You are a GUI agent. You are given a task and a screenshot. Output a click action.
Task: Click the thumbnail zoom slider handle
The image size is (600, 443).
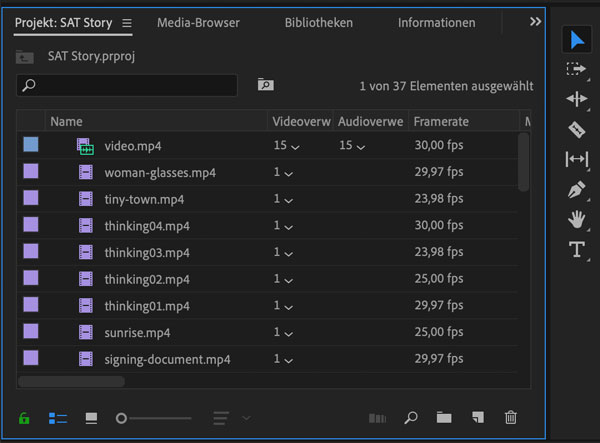(121, 418)
